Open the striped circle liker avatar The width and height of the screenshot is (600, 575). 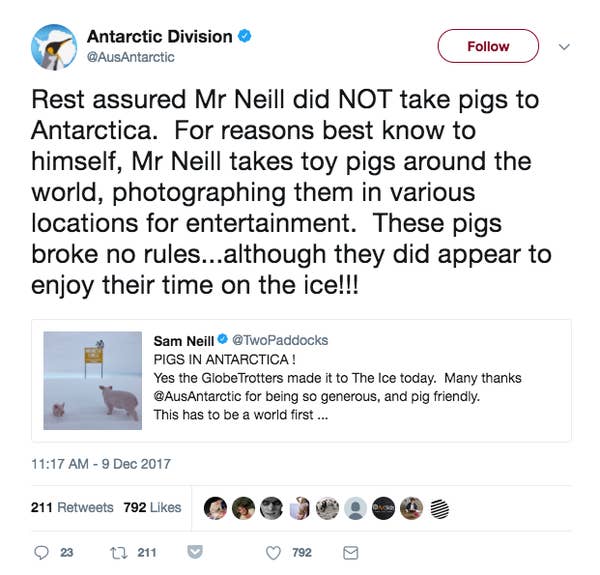pyautogui.click(x=440, y=509)
